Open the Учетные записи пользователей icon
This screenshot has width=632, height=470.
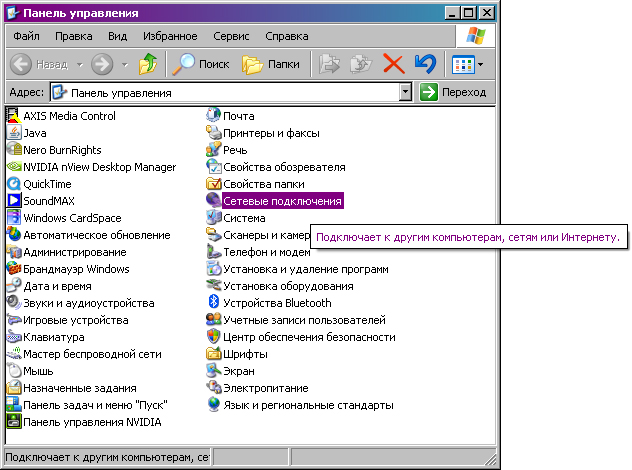213,320
